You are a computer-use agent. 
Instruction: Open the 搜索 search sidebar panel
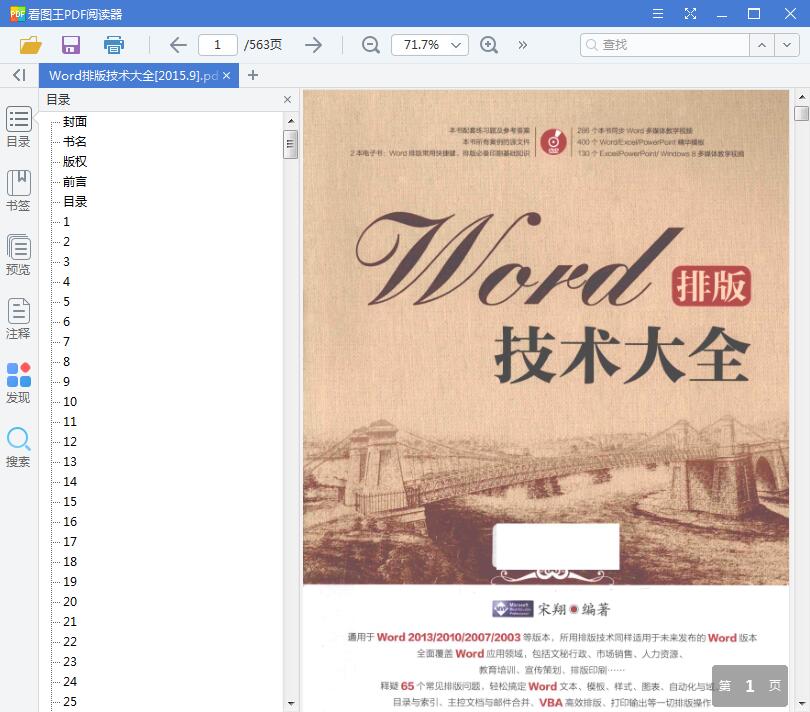(19, 447)
